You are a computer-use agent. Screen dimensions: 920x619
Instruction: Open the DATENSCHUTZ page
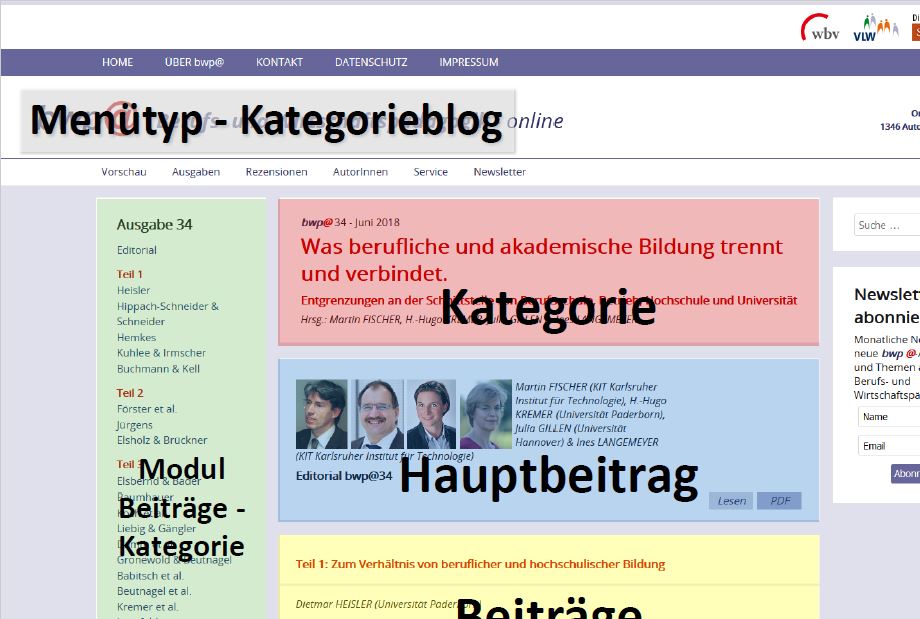pos(370,62)
